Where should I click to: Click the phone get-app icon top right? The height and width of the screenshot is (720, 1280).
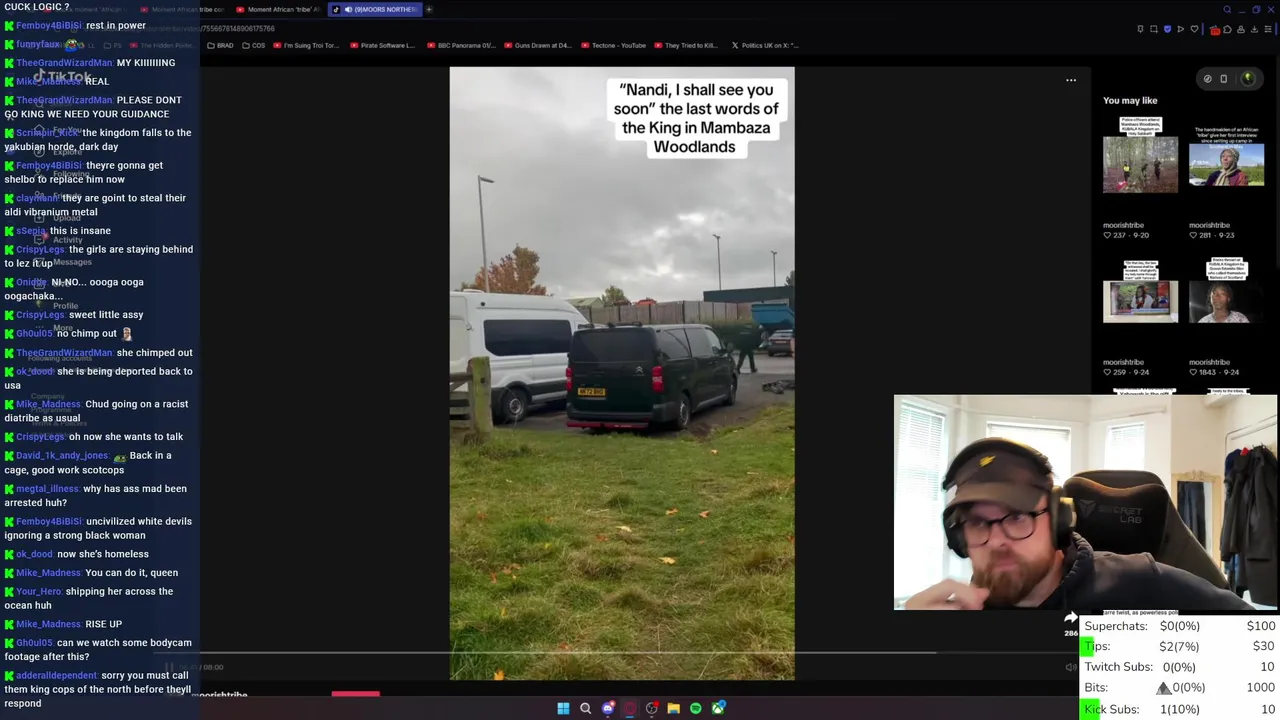point(1223,79)
